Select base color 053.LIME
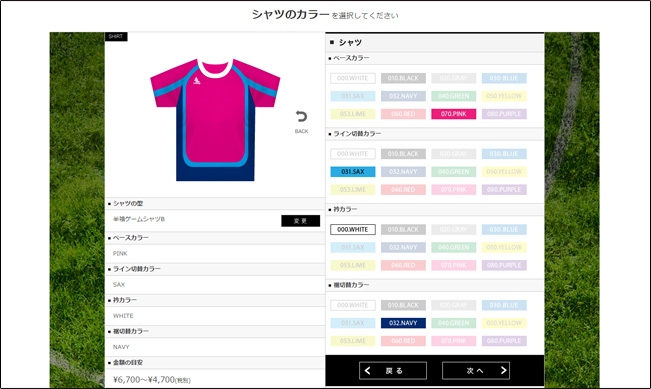 [x=353, y=114]
